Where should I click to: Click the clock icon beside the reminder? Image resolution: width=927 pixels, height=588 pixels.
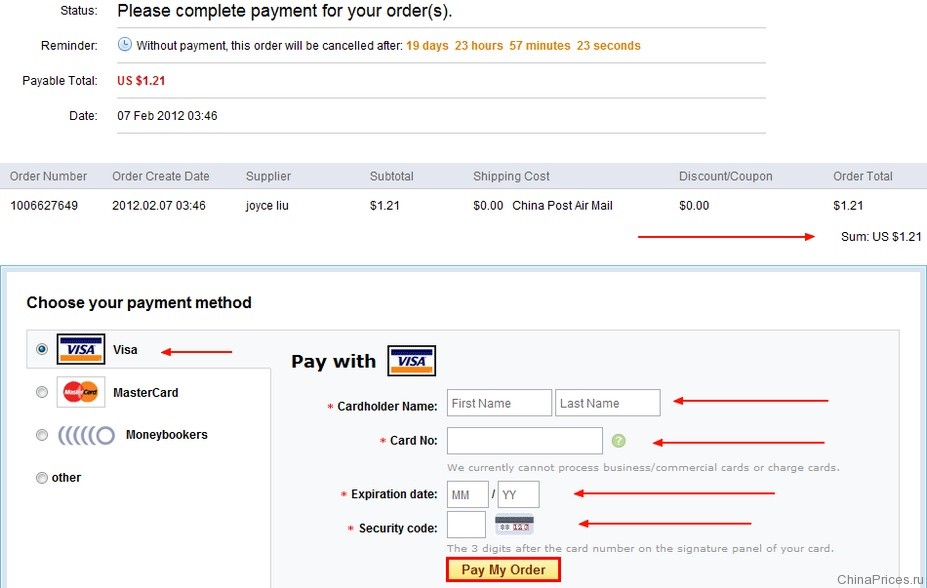[x=125, y=45]
